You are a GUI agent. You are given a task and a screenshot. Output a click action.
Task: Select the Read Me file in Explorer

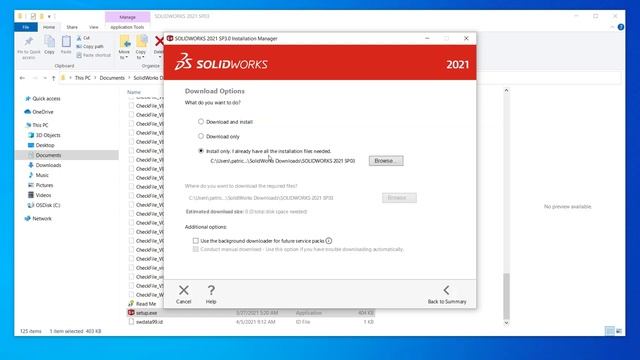[146, 304]
